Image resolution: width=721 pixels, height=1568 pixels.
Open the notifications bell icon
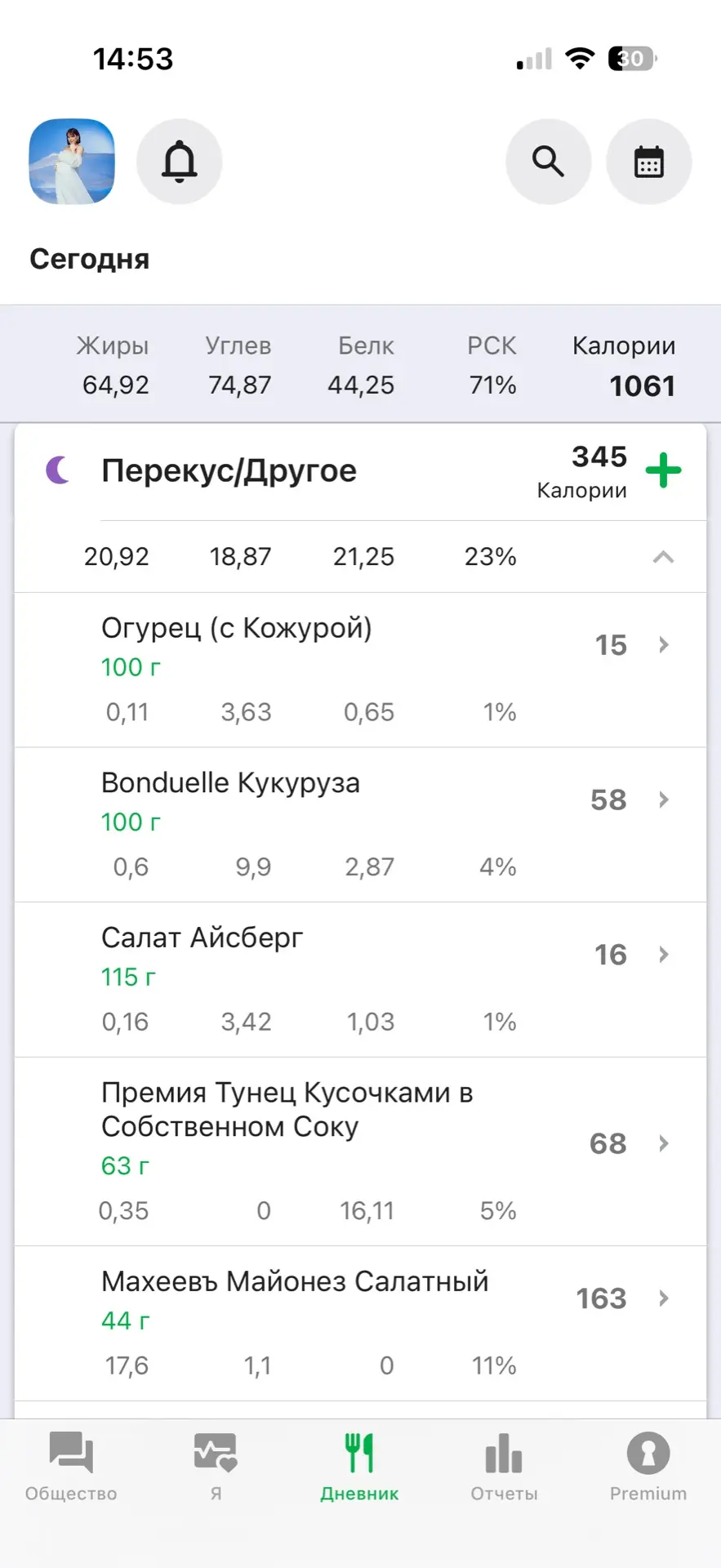179,162
